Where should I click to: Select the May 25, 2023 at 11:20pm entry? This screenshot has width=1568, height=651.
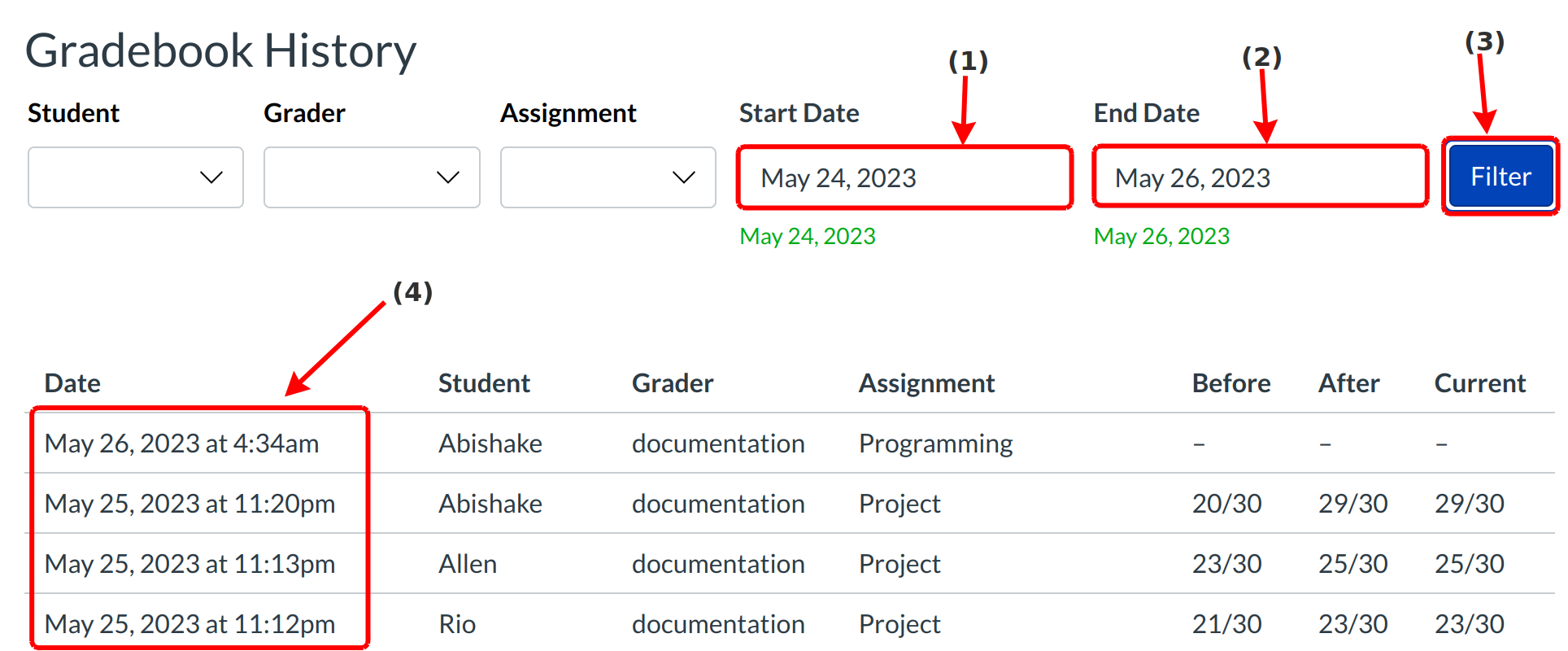(x=189, y=504)
